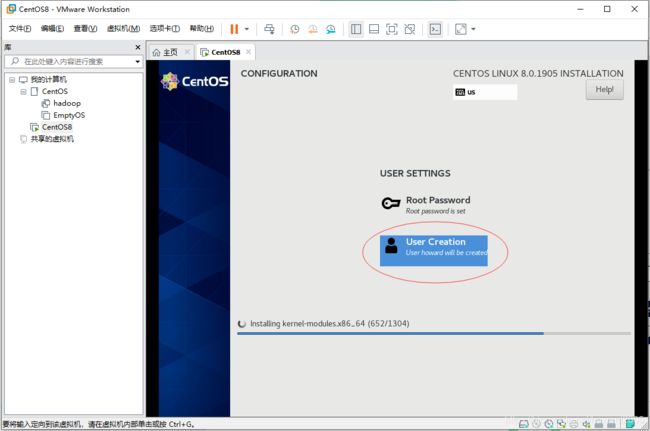Toggle the library sidebar view icon
This screenshot has height=431, width=650.
pos(356,29)
